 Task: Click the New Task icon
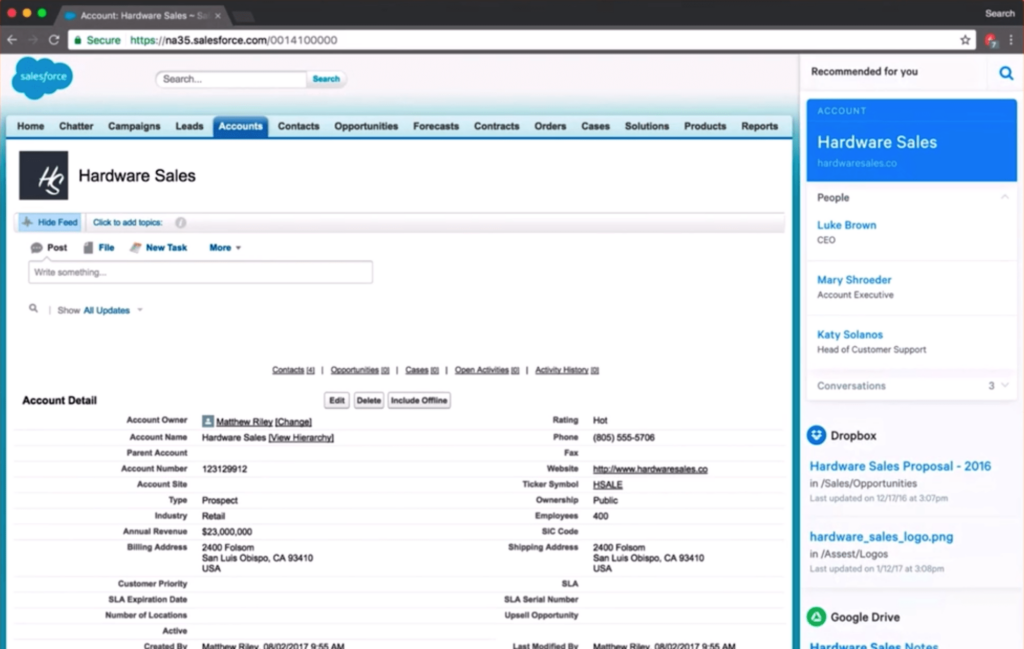(135, 247)
